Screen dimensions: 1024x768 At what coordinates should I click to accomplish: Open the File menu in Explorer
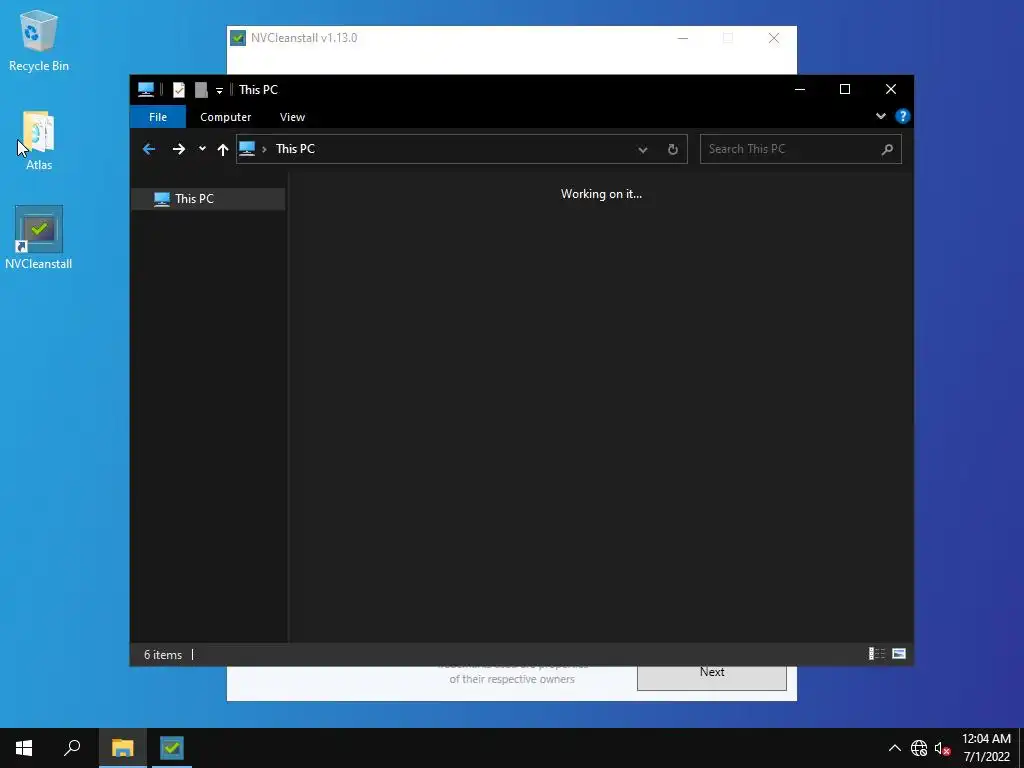158,117
